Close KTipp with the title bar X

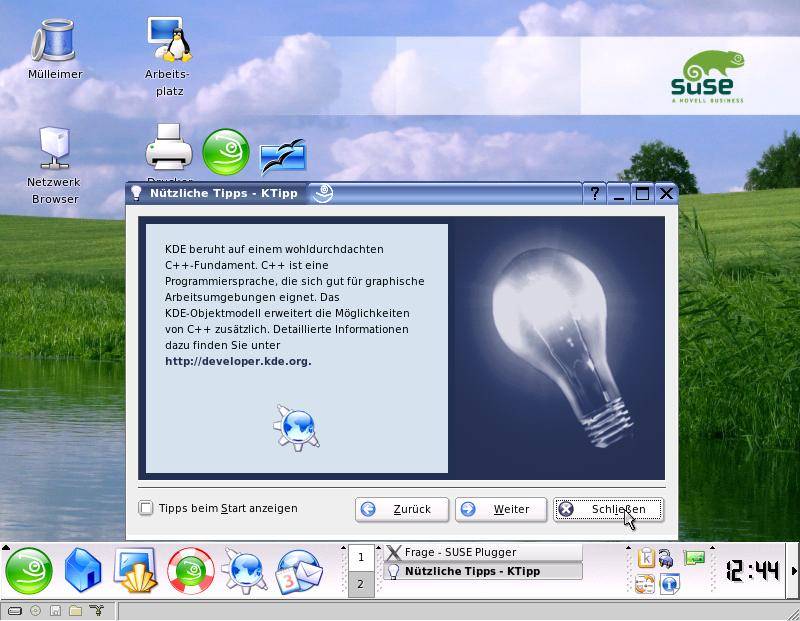click(666, 193)
